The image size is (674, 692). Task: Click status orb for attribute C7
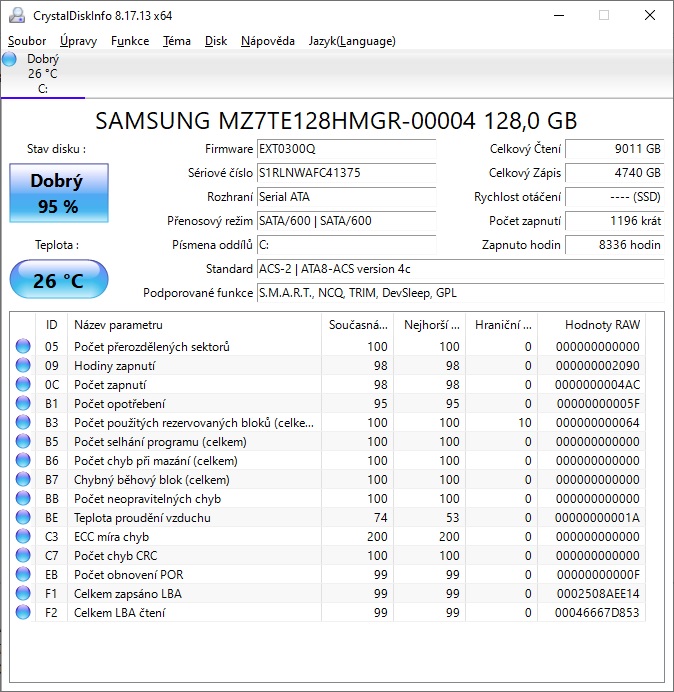point(23,555)
